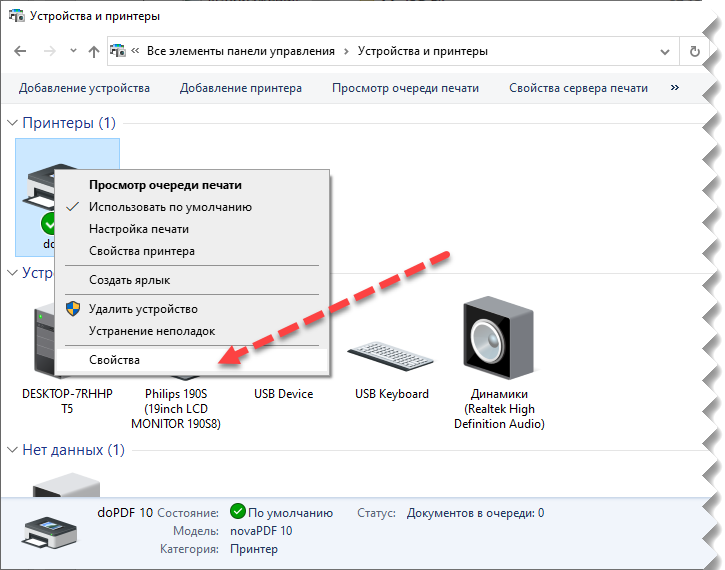Show more toolbar commands chevron
This screenshot has height=570, width=725.
[675, 87]
